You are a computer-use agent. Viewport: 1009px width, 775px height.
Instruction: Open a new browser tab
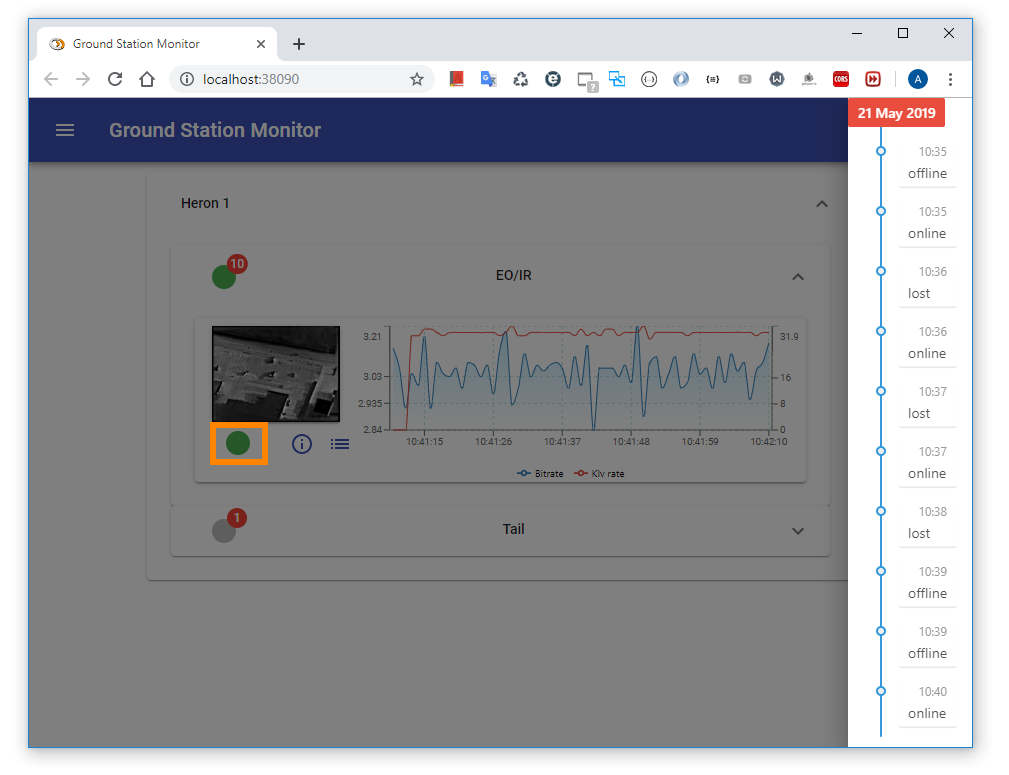(298, 44)
